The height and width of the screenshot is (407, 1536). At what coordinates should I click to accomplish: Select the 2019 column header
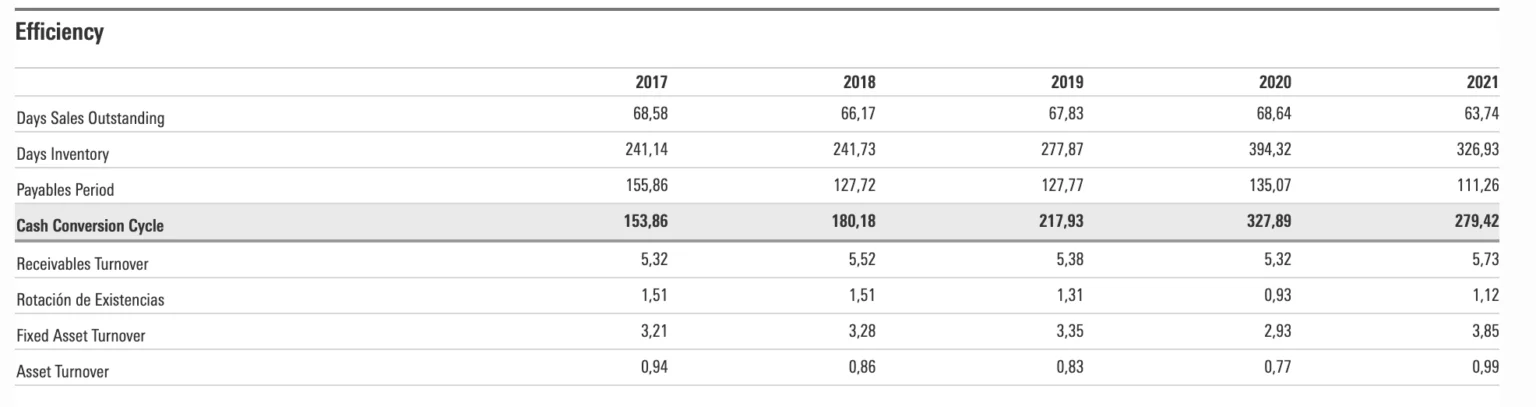point(1067,82)
